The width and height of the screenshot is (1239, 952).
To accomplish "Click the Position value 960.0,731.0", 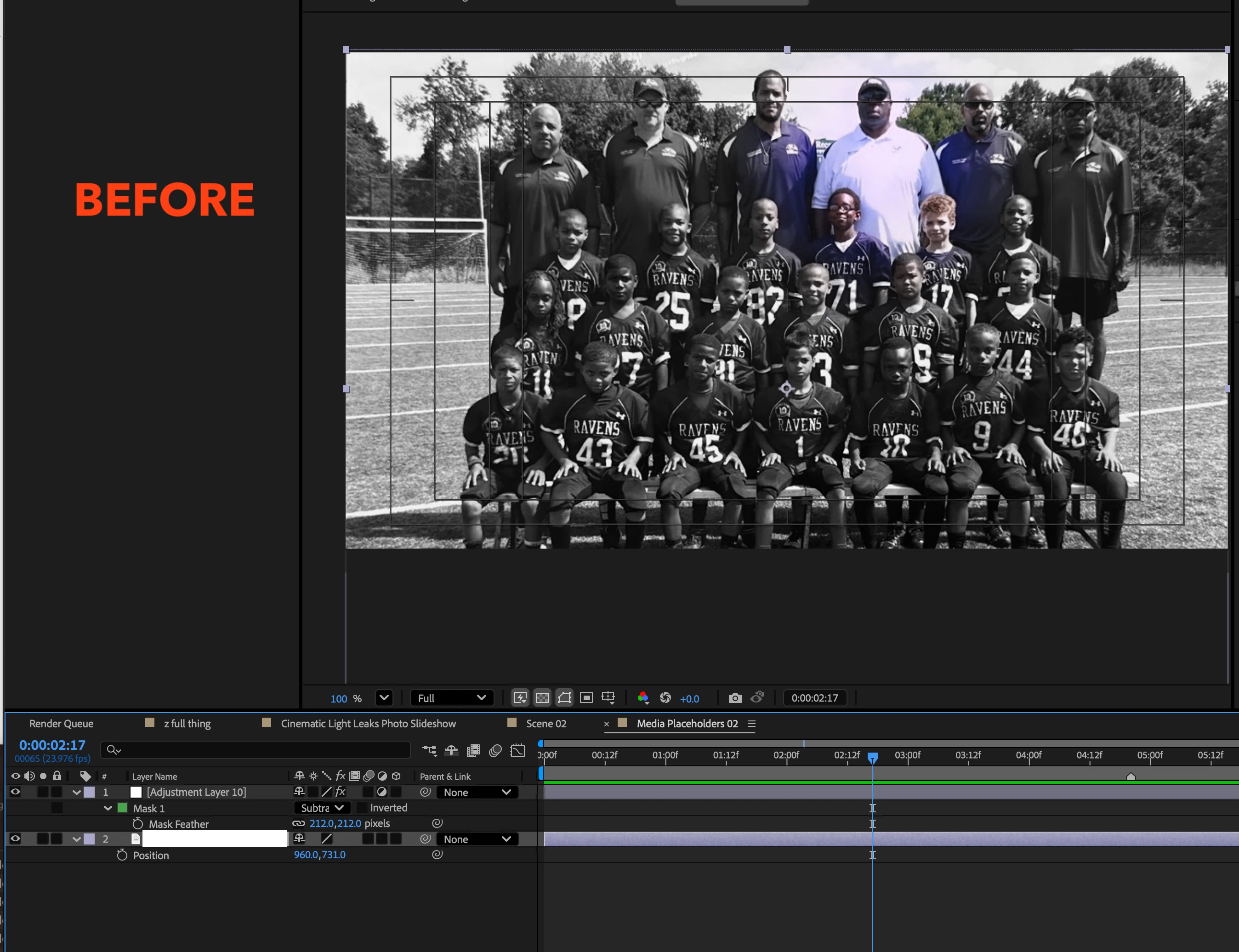I will [x=320, y=855].
